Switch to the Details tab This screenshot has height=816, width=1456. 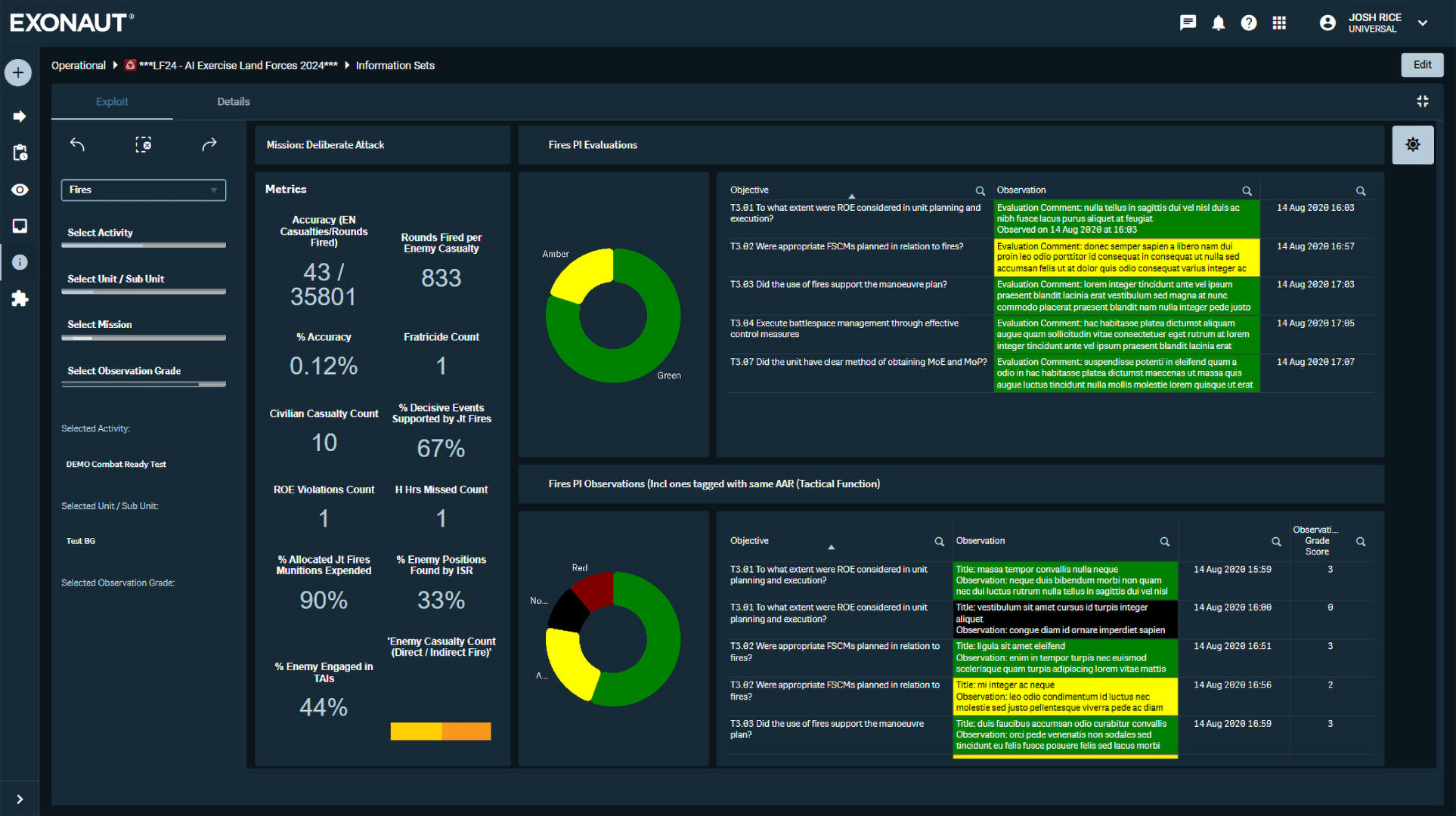(233, 101)
